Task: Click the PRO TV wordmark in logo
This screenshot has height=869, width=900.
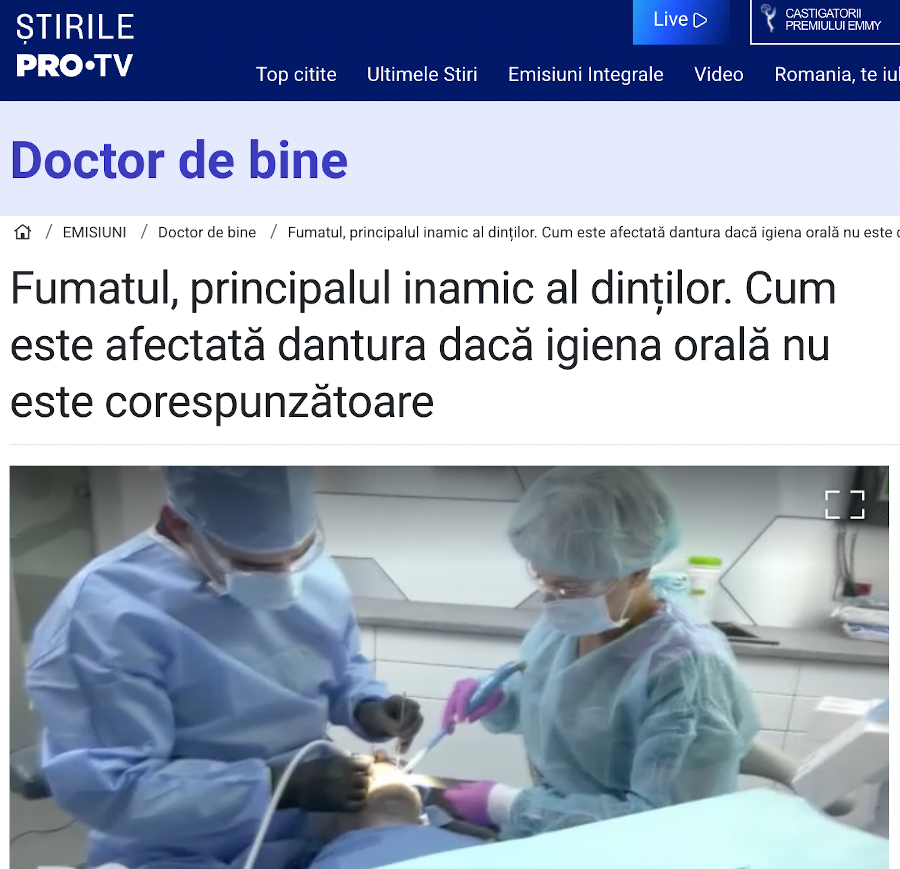Action: (x=75, y=65)
